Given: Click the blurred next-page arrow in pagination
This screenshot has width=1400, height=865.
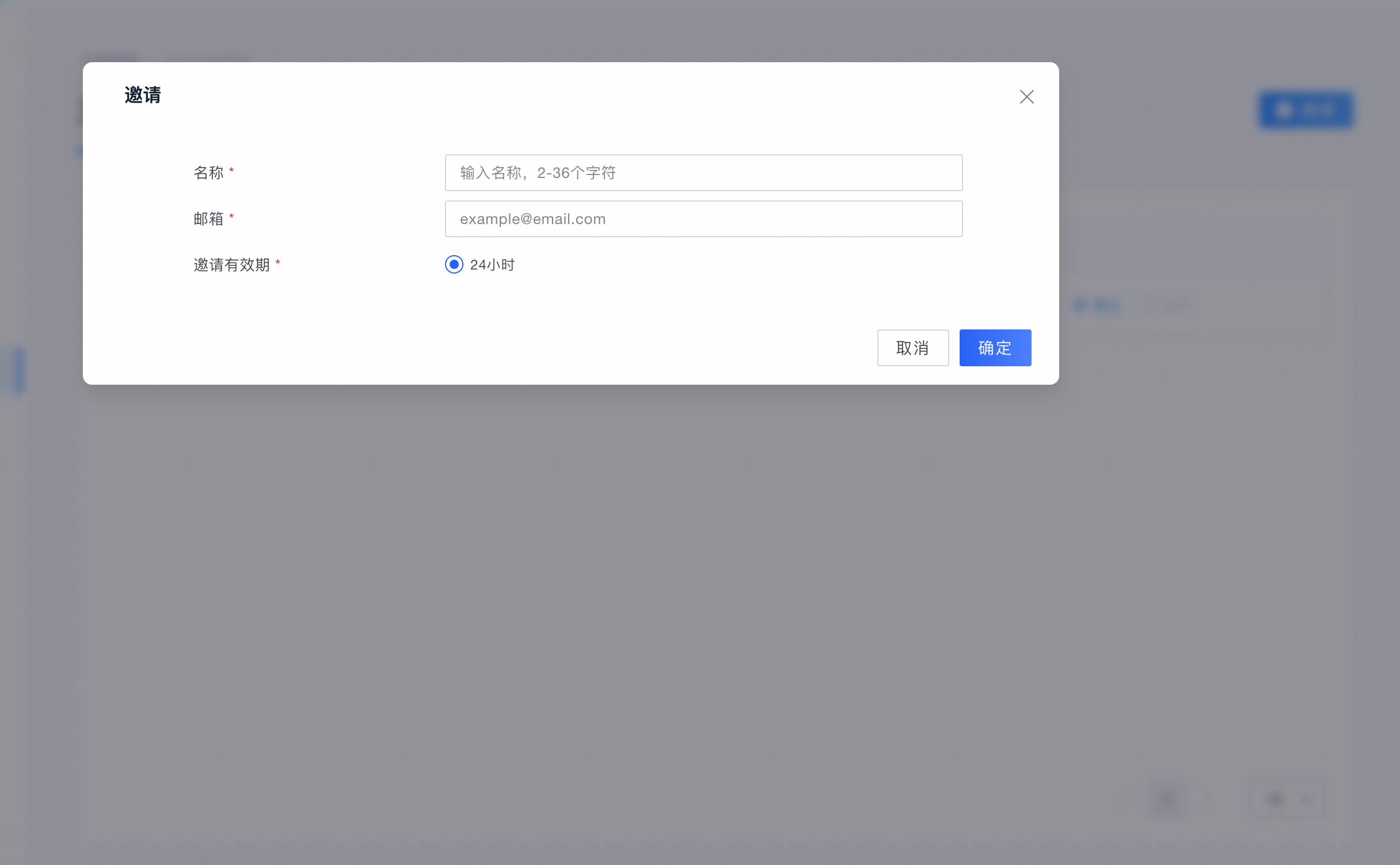Looking at the screenshot, I should [x=1209, y=799].
